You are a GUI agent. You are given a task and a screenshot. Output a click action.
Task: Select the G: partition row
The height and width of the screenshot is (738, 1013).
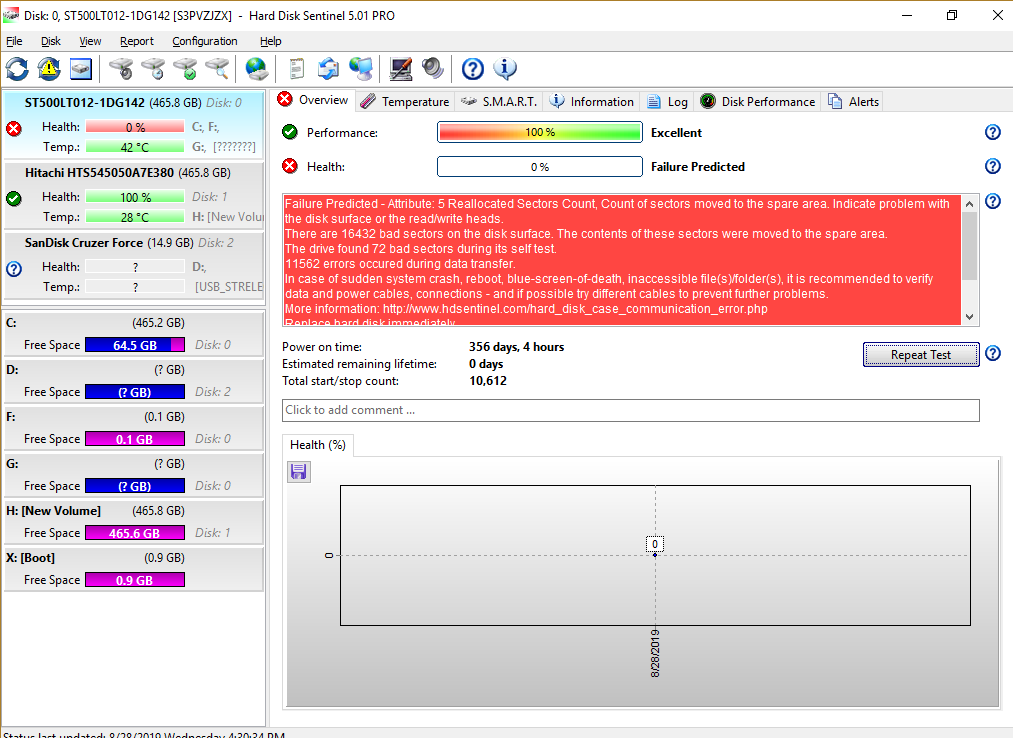133,475
